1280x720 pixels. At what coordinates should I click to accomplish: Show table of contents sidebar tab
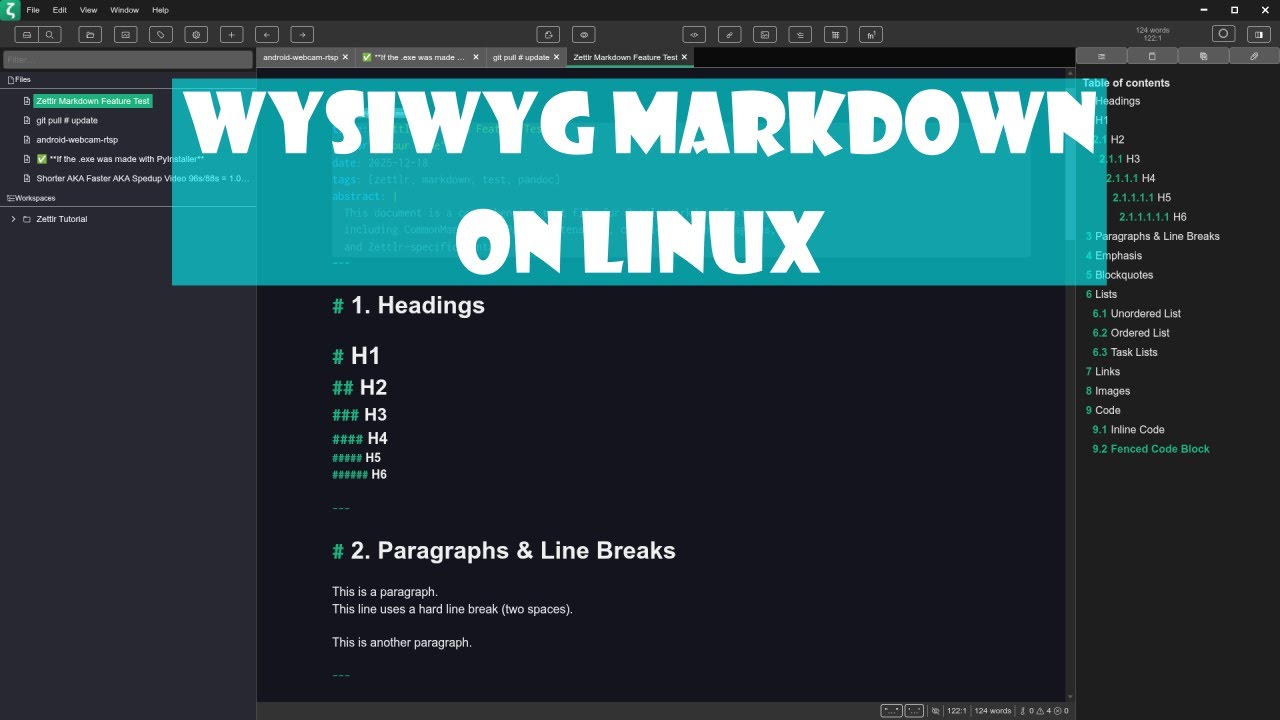click(1101, 56)
